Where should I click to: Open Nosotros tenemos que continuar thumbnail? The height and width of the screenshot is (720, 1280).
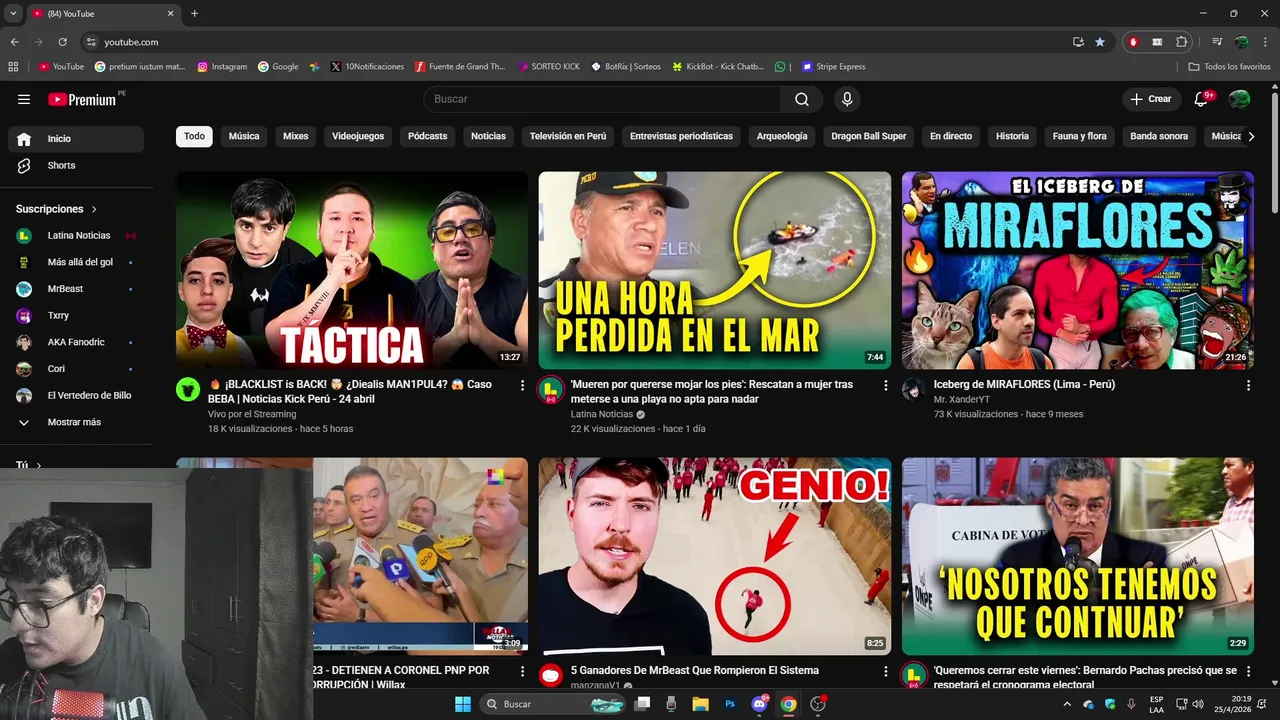pos(1078,556)
